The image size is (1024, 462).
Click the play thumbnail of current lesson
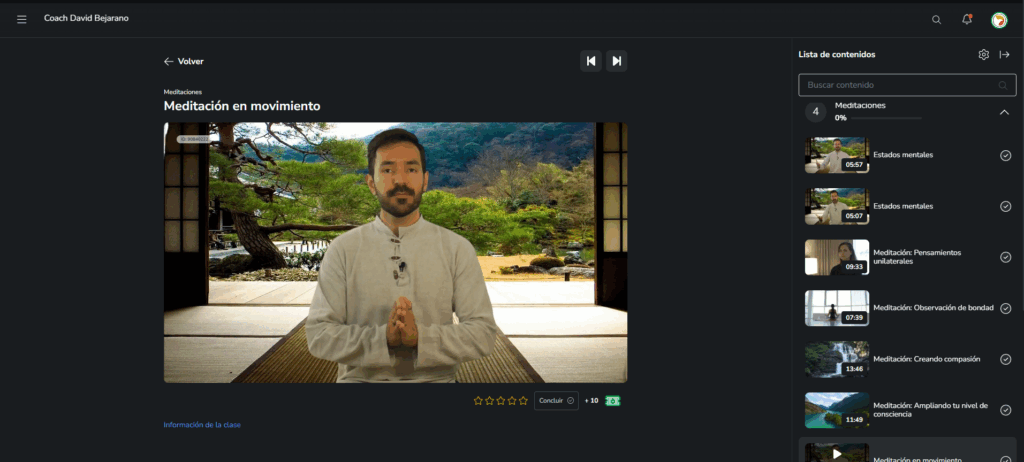(837, 453)
